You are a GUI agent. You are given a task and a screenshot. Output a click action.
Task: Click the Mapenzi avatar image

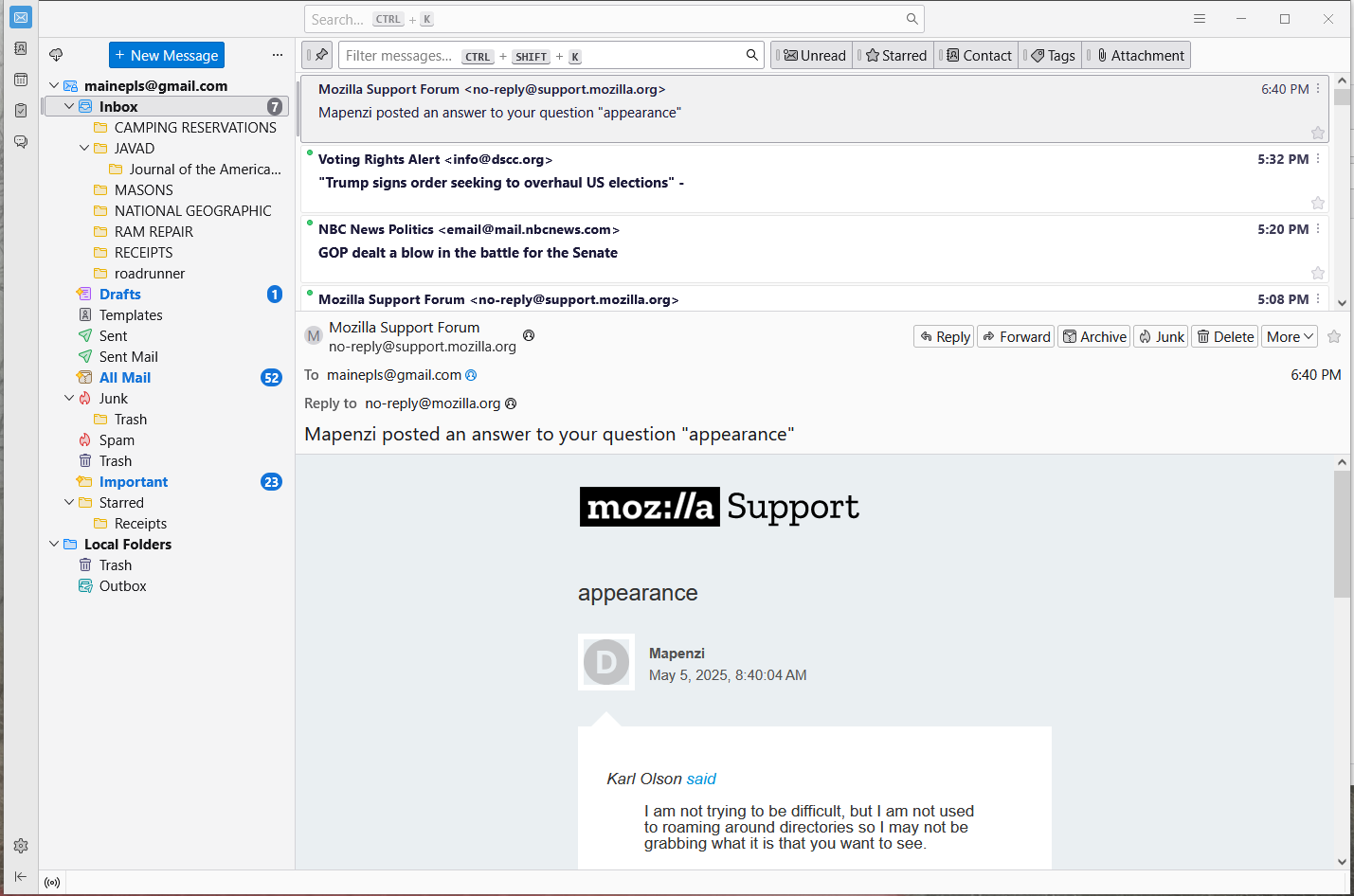606,662
